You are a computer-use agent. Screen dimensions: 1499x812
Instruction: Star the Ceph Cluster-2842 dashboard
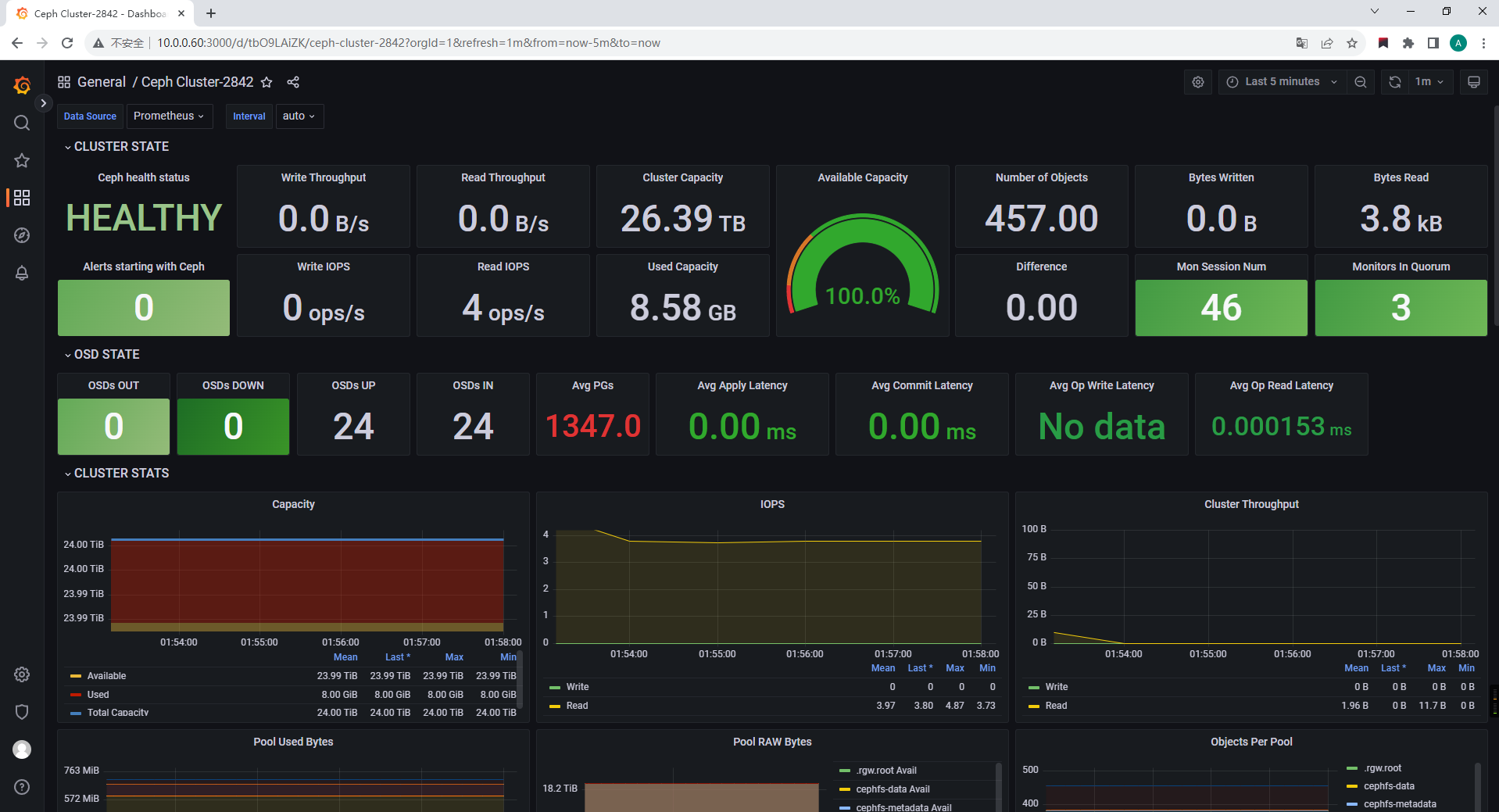click(267, 82)
